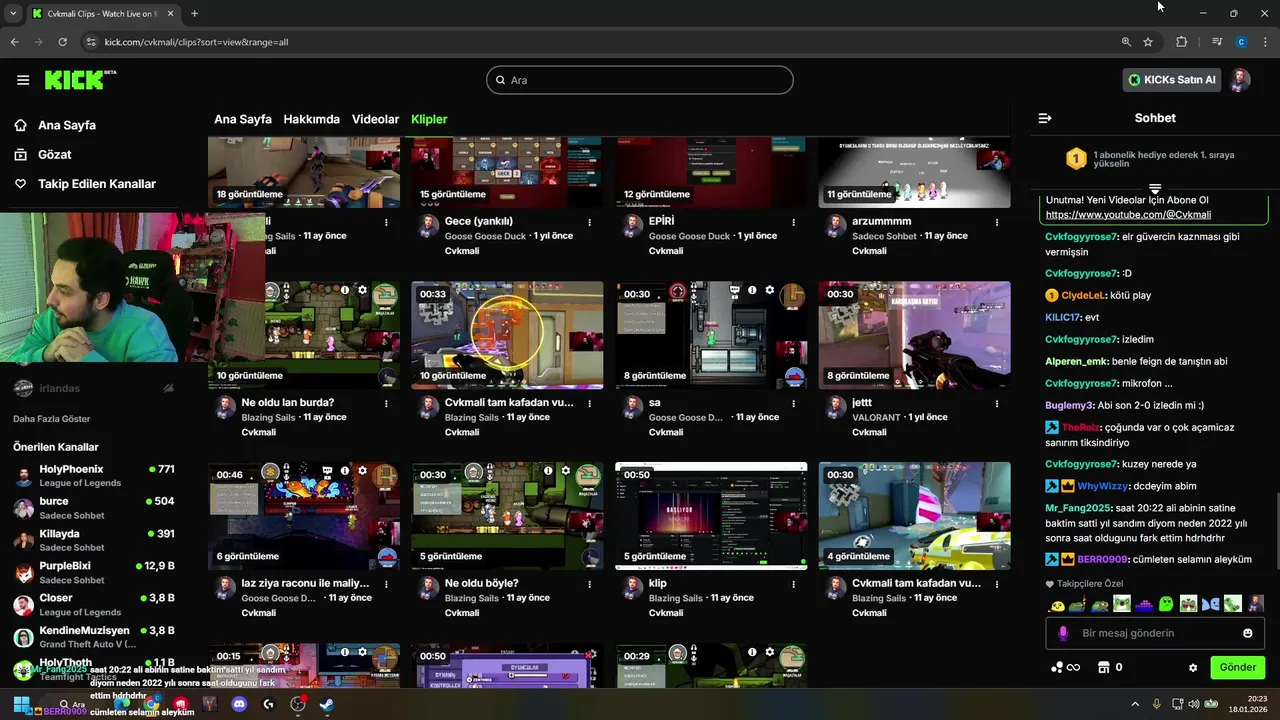Click Daha Fazla Göster in sidebar

(52, 419)
